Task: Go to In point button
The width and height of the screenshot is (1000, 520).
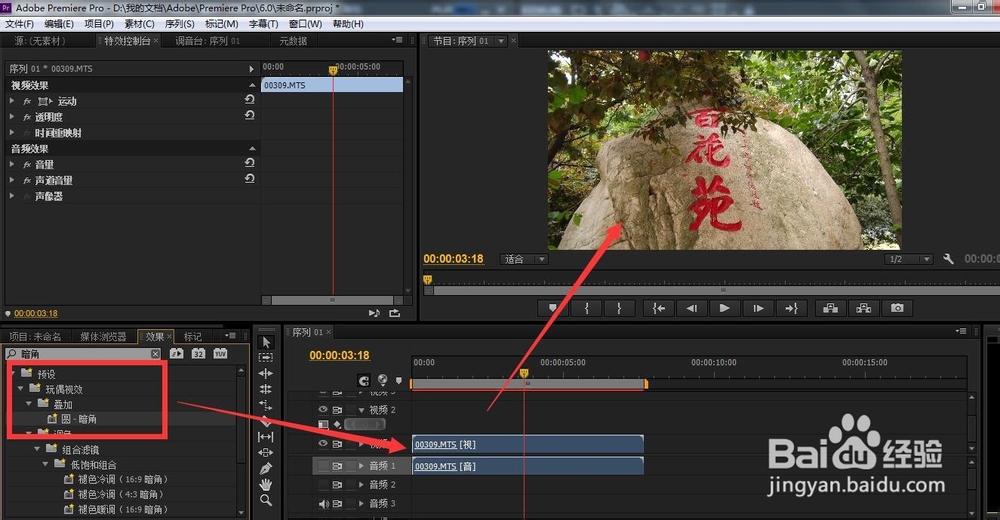Action: (x=658, y=308)
